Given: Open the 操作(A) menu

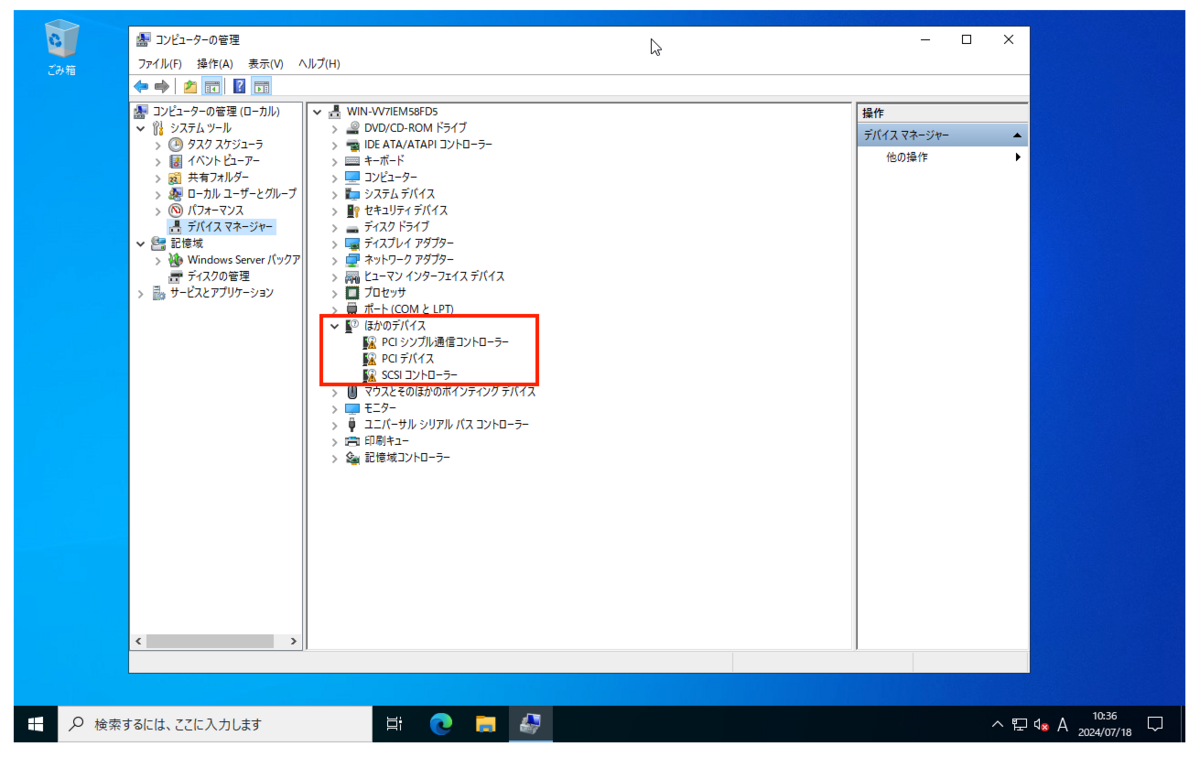Looking at the screenshot, I should 215,64.
